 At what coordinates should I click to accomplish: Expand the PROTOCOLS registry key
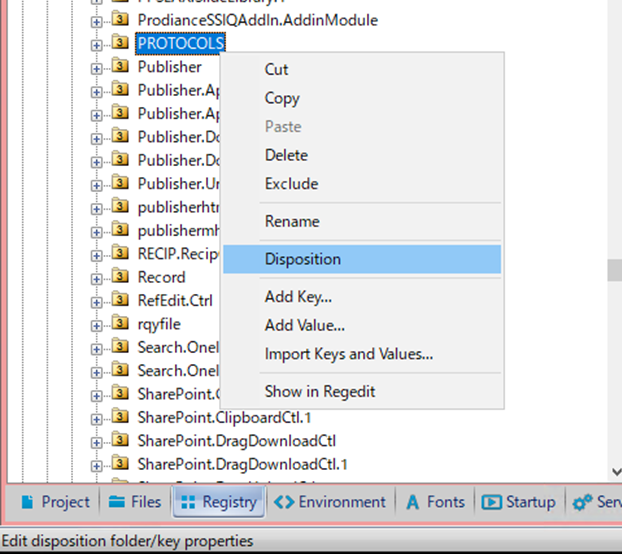97,44
